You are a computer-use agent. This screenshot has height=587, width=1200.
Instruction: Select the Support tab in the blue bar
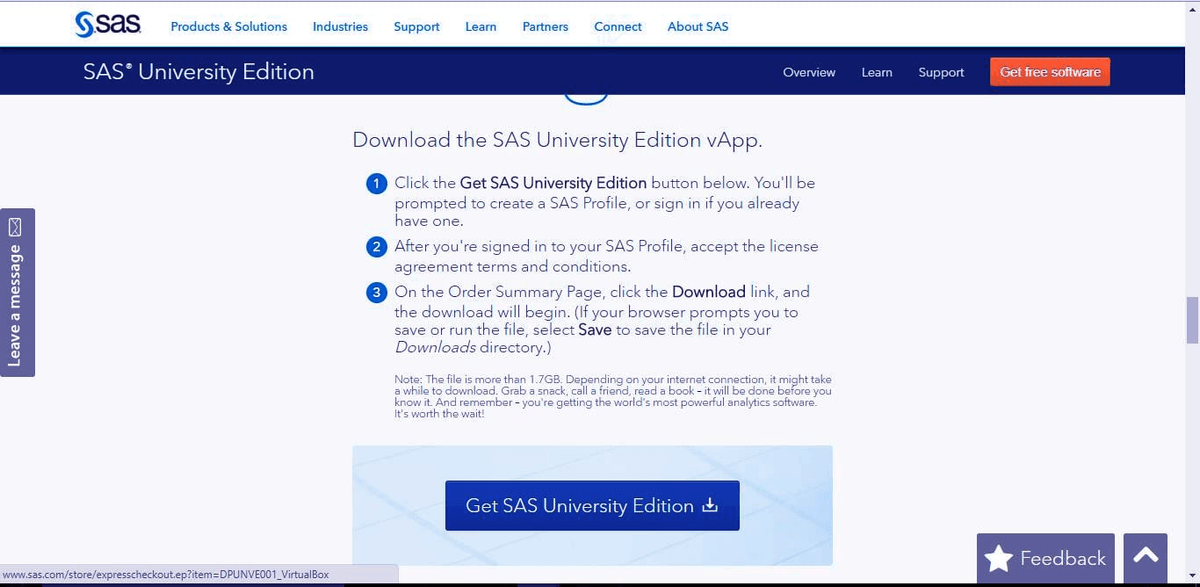coord(940,72)
